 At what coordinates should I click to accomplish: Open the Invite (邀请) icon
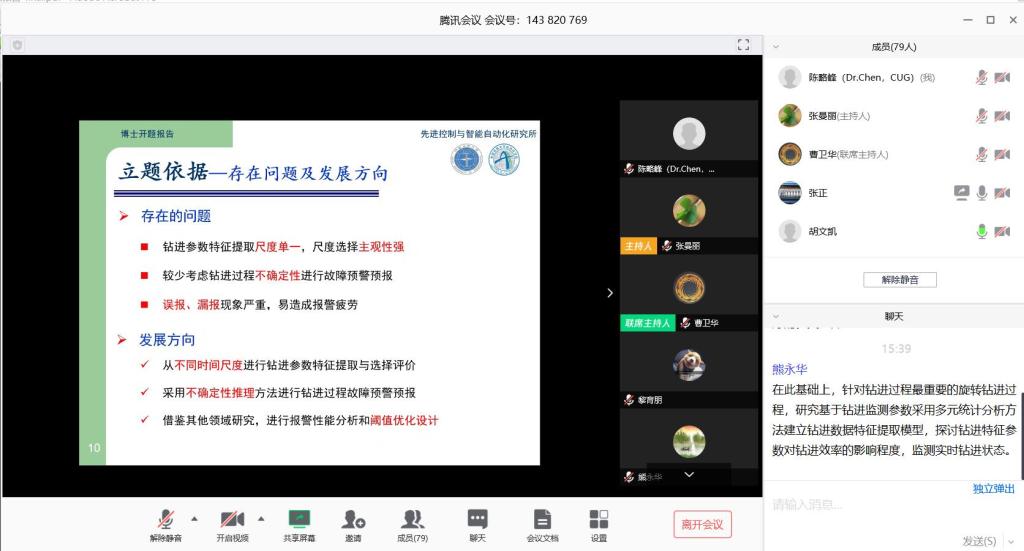coord(353,520)
